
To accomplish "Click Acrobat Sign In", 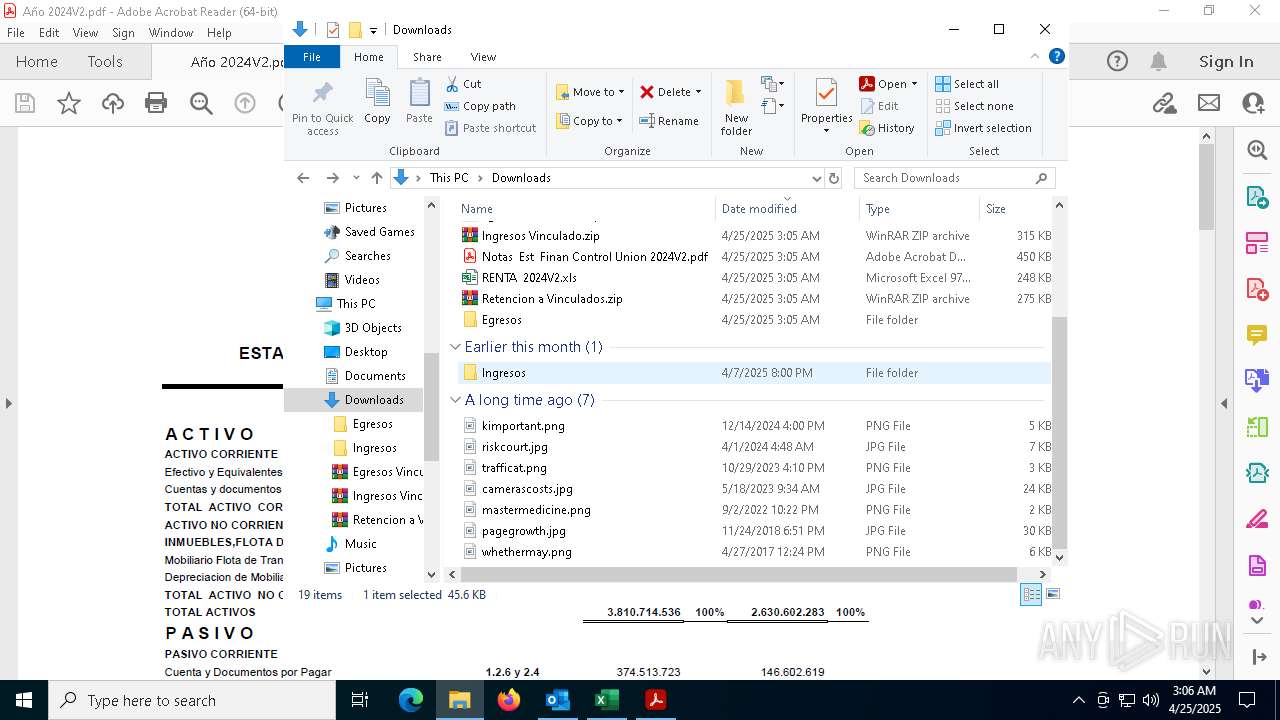I will coord(1226,62).
